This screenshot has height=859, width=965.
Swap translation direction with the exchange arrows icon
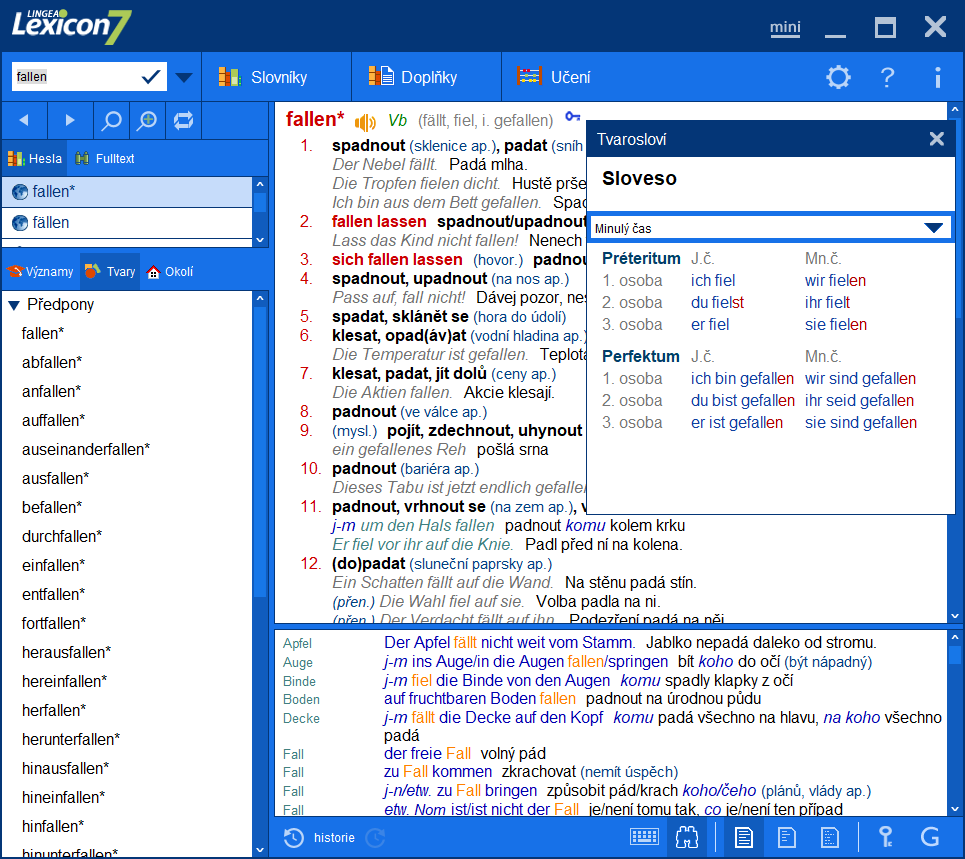tap(184, 120)
